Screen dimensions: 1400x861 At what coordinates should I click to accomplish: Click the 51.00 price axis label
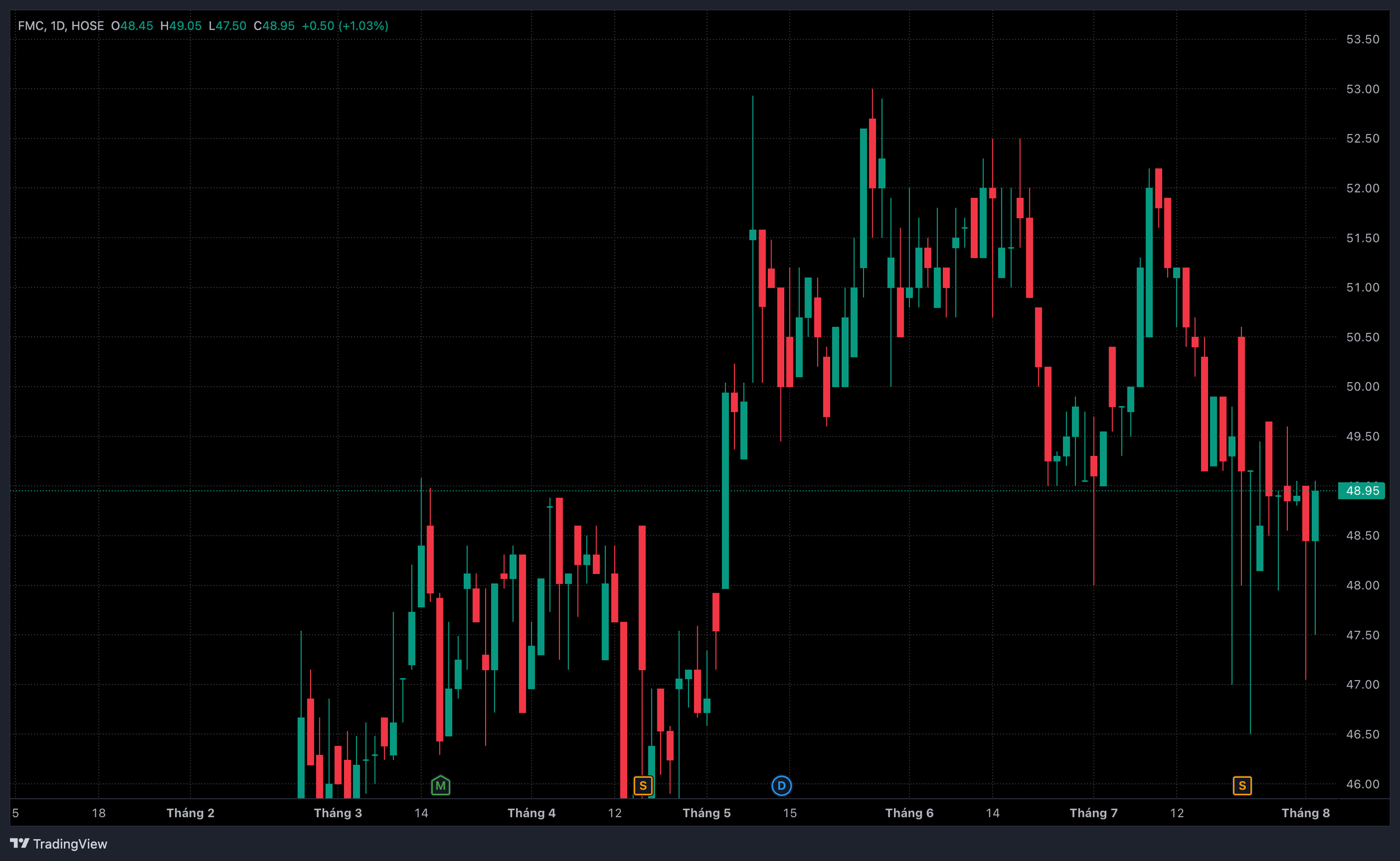[x=1362, y=288]
